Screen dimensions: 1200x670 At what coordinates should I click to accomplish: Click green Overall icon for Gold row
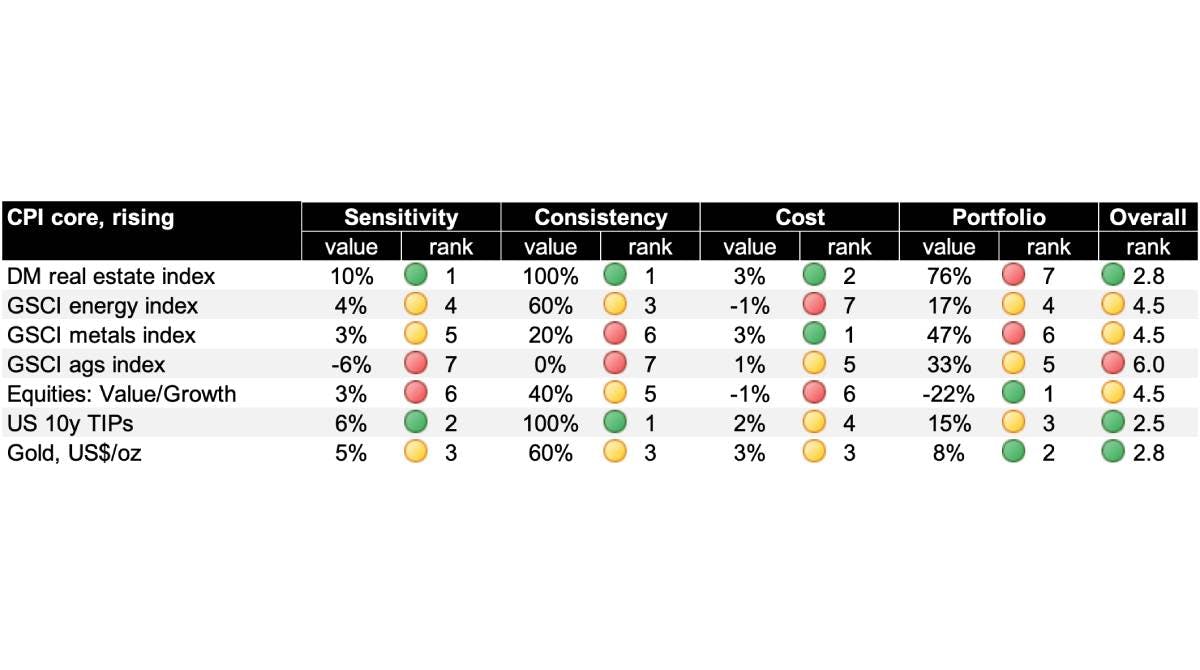coord(1115,453)
